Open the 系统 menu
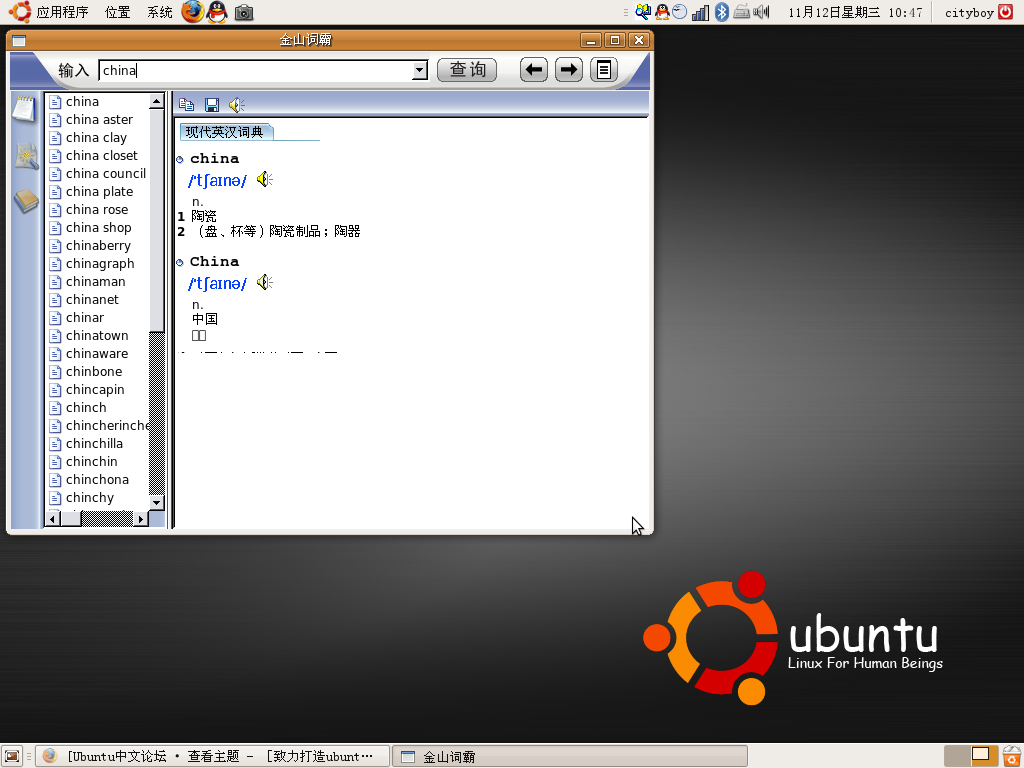 pos(160,12)
